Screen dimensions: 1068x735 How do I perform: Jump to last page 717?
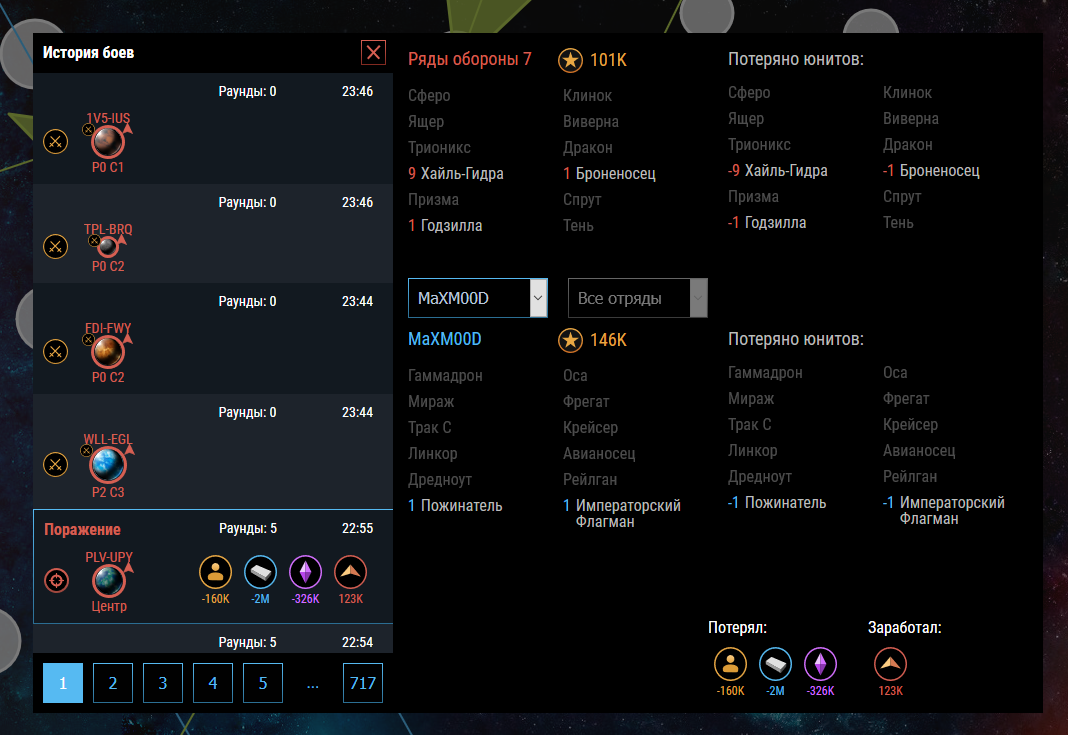point(363,683)
